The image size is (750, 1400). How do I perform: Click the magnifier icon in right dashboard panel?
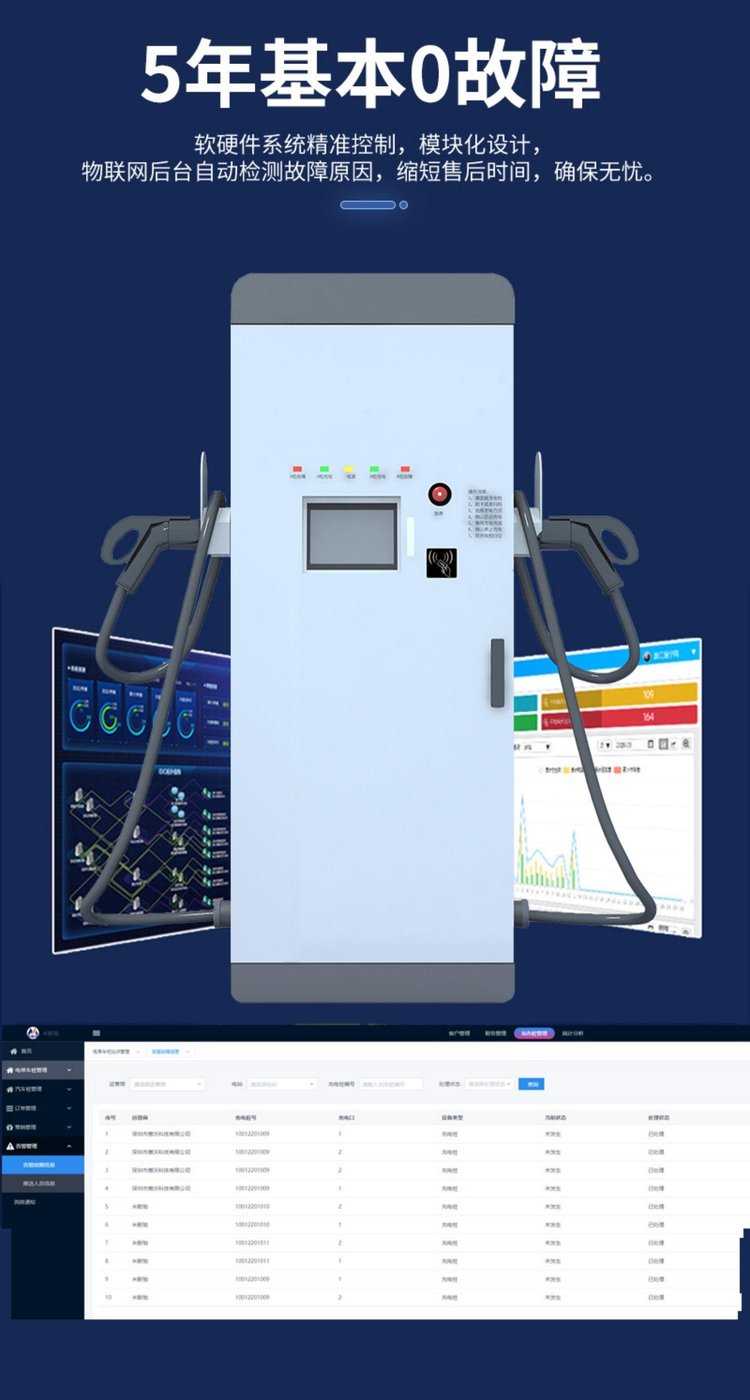point(686,744)
